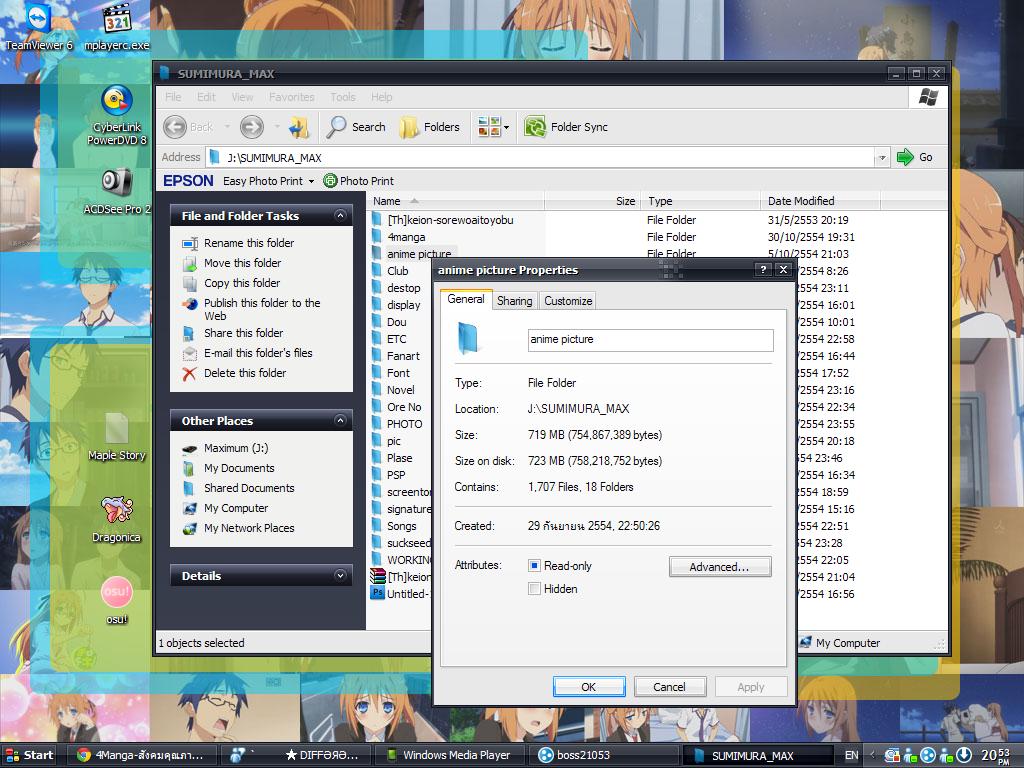
Task: Go up one folder level icon
Action: pos(299,127)
